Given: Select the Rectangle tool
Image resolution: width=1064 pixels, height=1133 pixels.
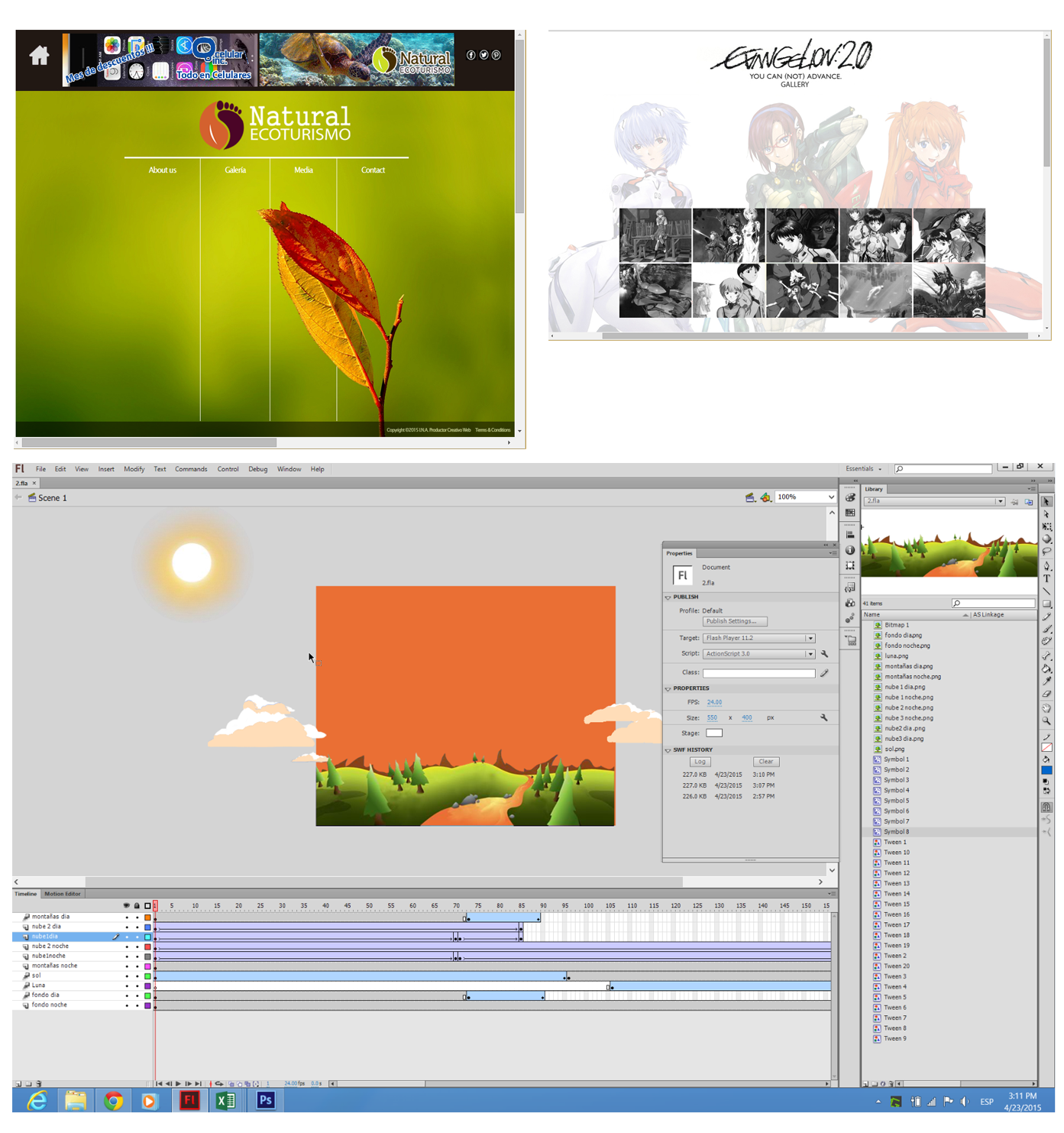Looking at the screenshot, I should coord(1046,604).
